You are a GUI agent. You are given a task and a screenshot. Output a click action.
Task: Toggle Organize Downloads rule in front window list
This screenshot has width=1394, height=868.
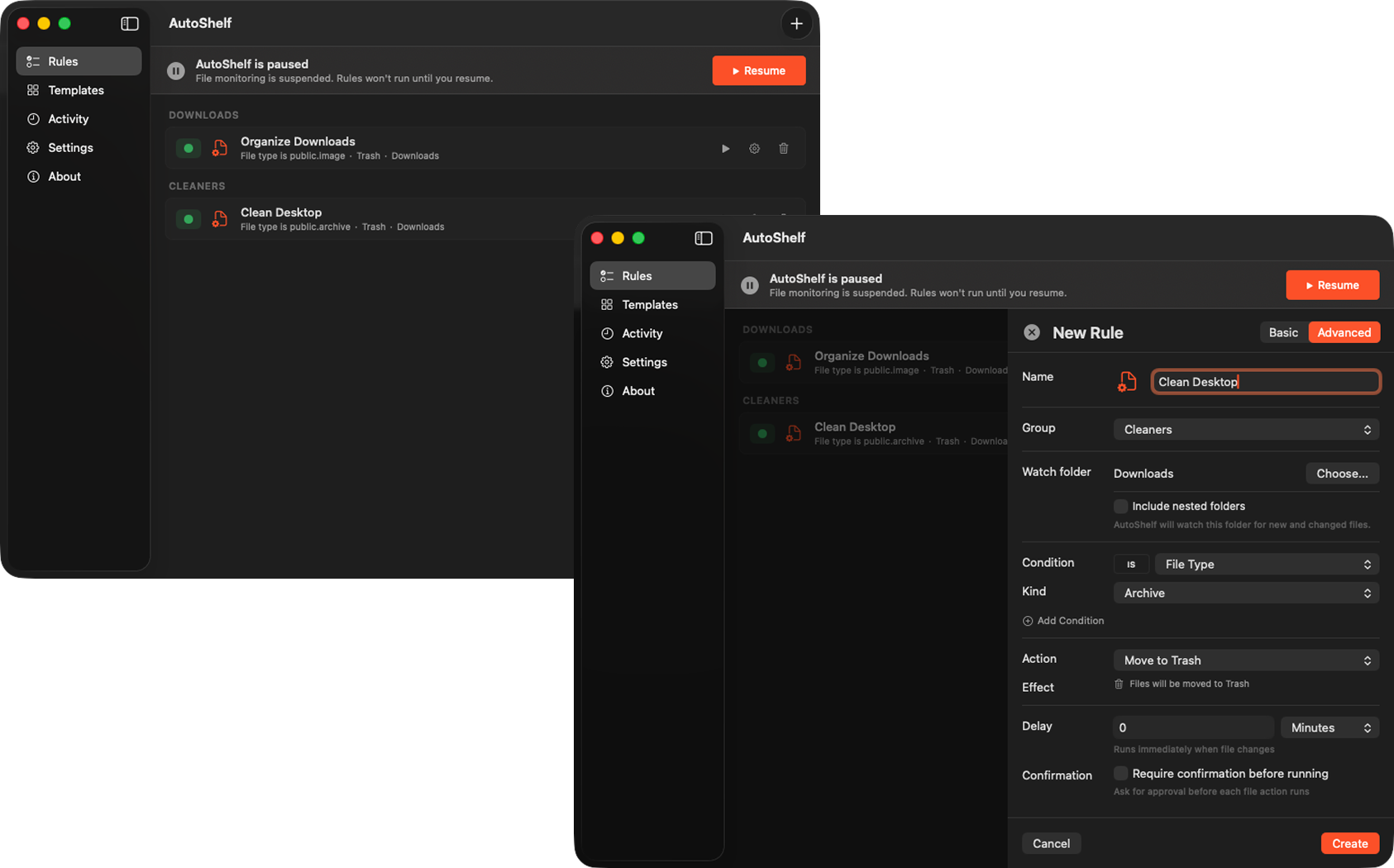pos(762,363)
